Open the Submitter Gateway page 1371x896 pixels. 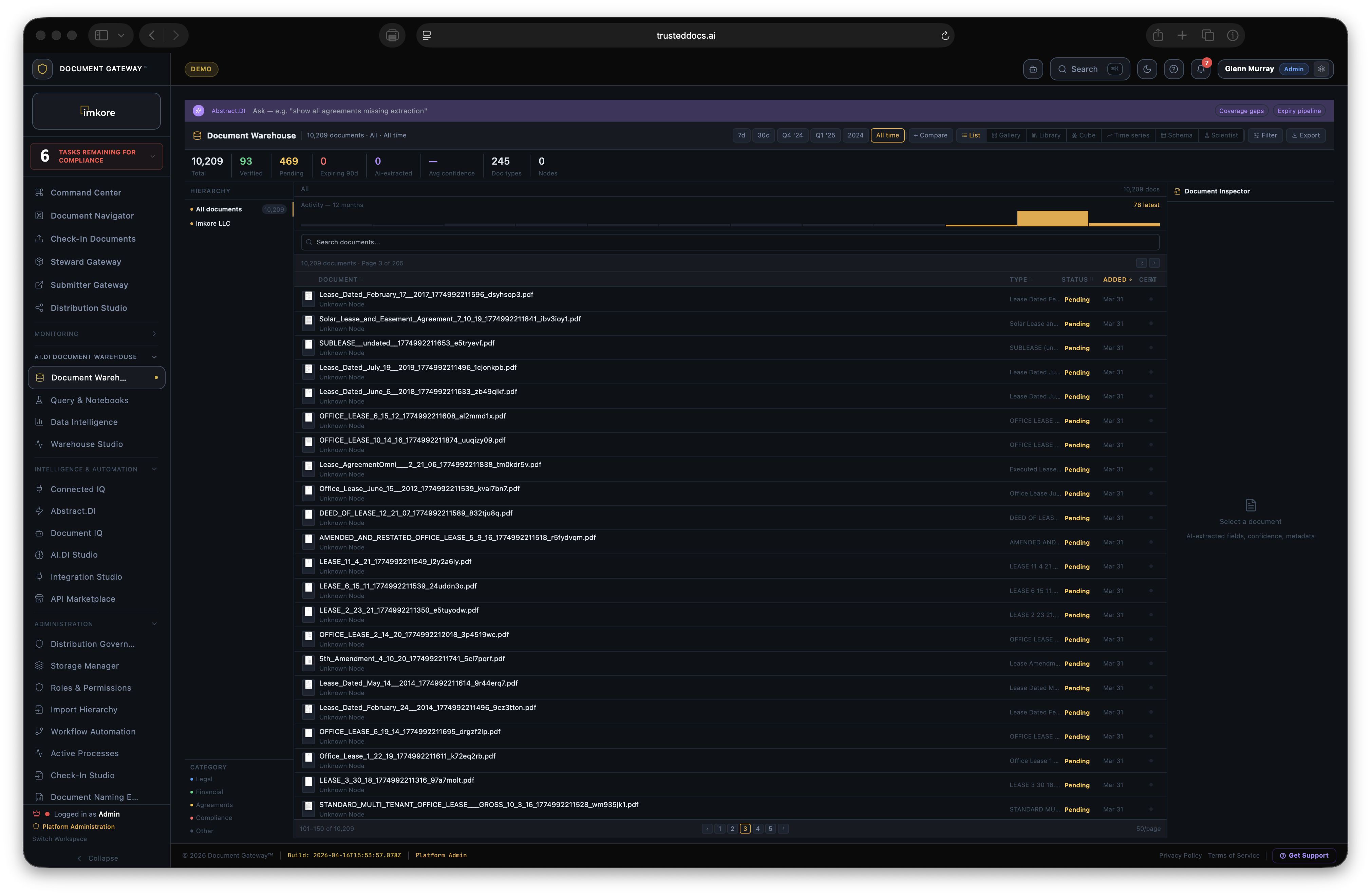pyautogui.click(x=89, y=285)
